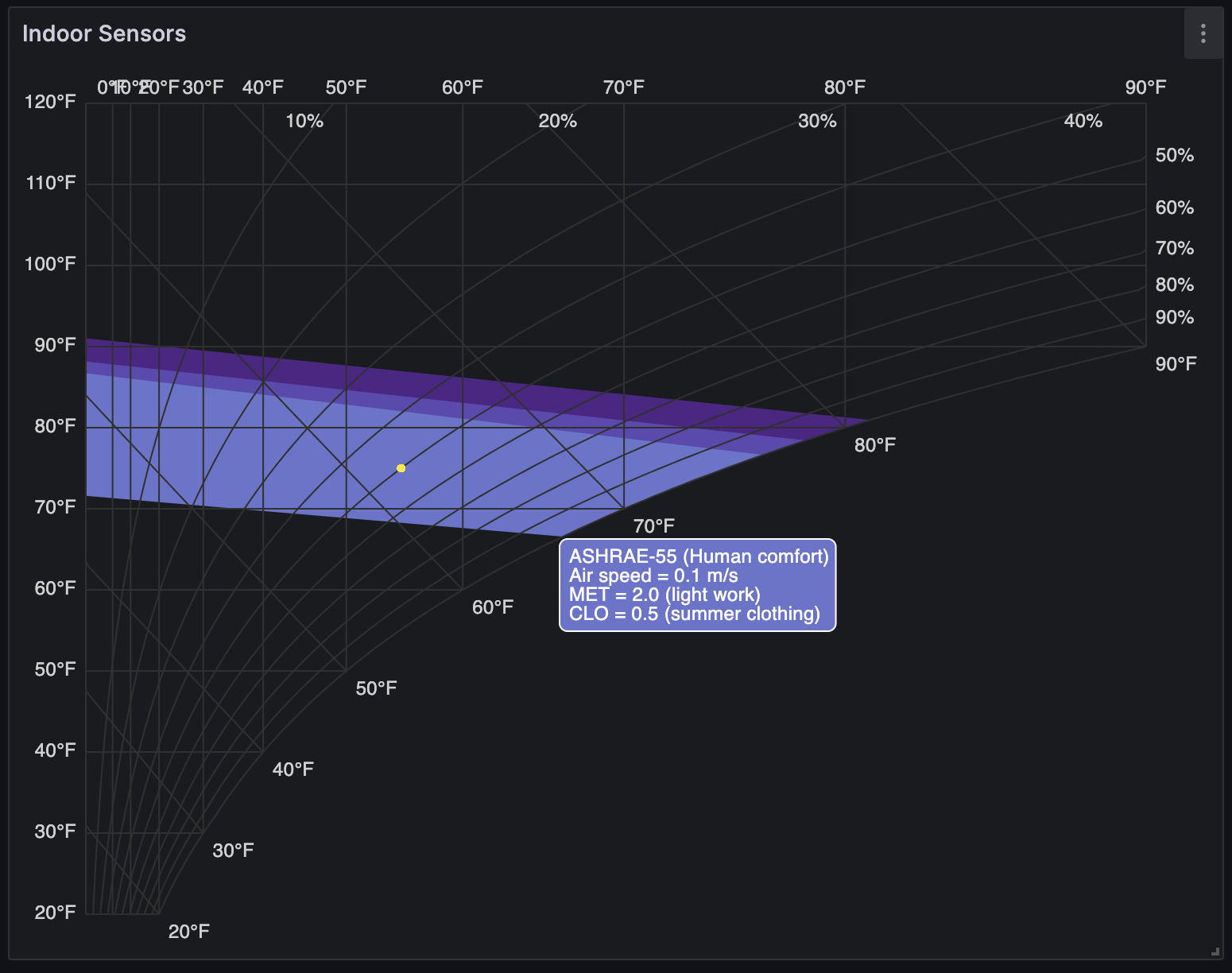Click the 40% relative humidity curve label
This screenshot has width=1232, height=973.
1083,121
